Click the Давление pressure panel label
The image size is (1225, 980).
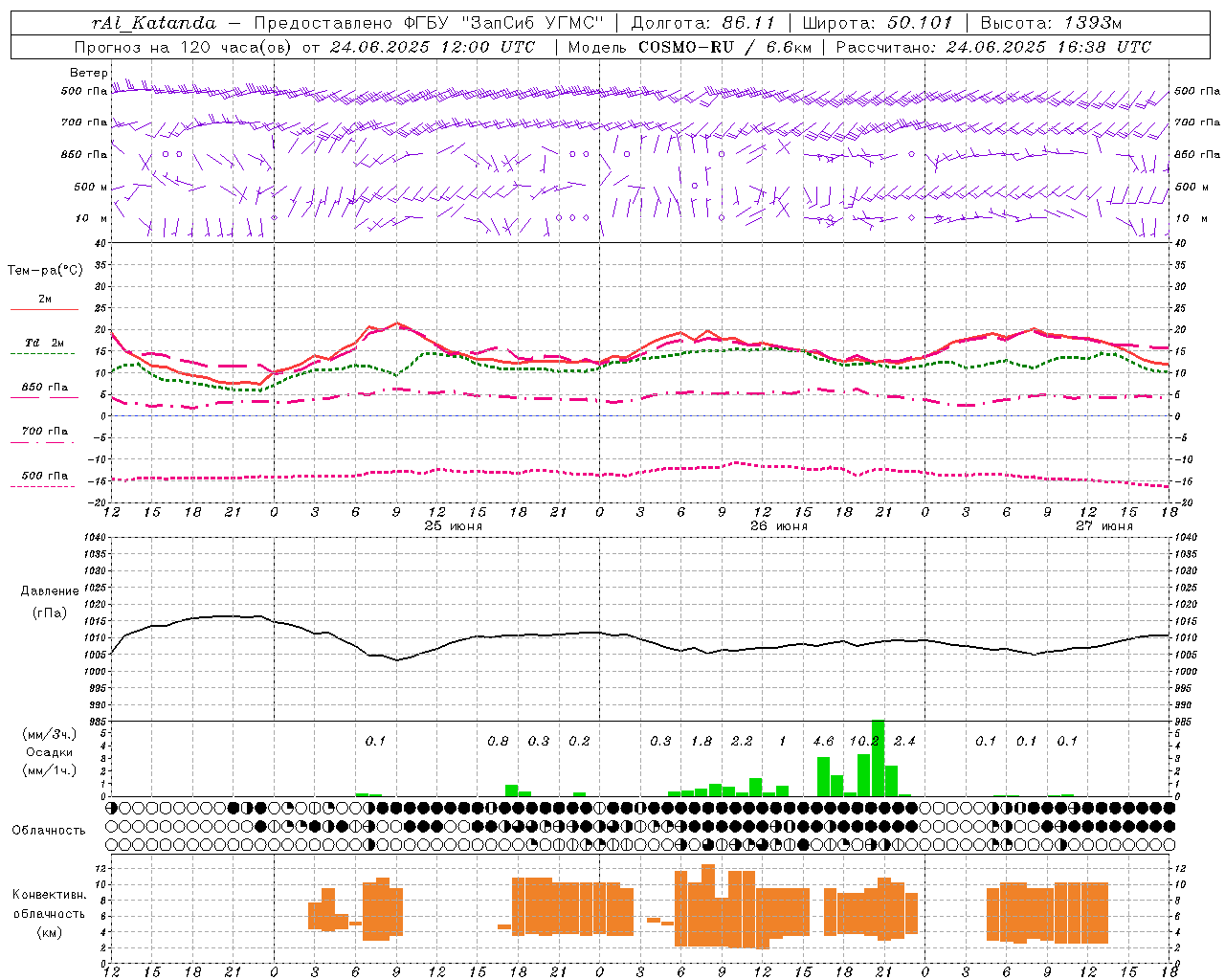click(x=50, y=591)
